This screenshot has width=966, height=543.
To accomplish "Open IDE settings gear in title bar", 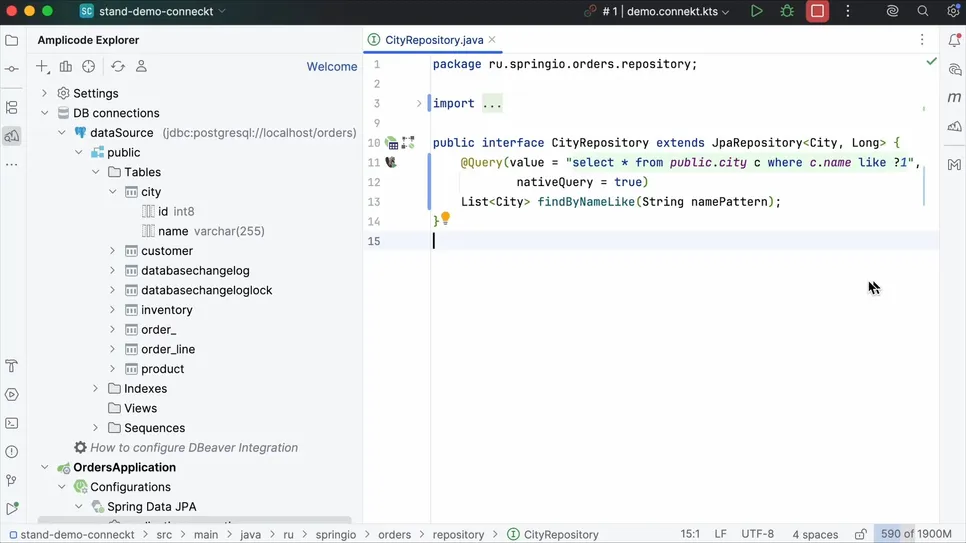I will (x=952, y=11).
